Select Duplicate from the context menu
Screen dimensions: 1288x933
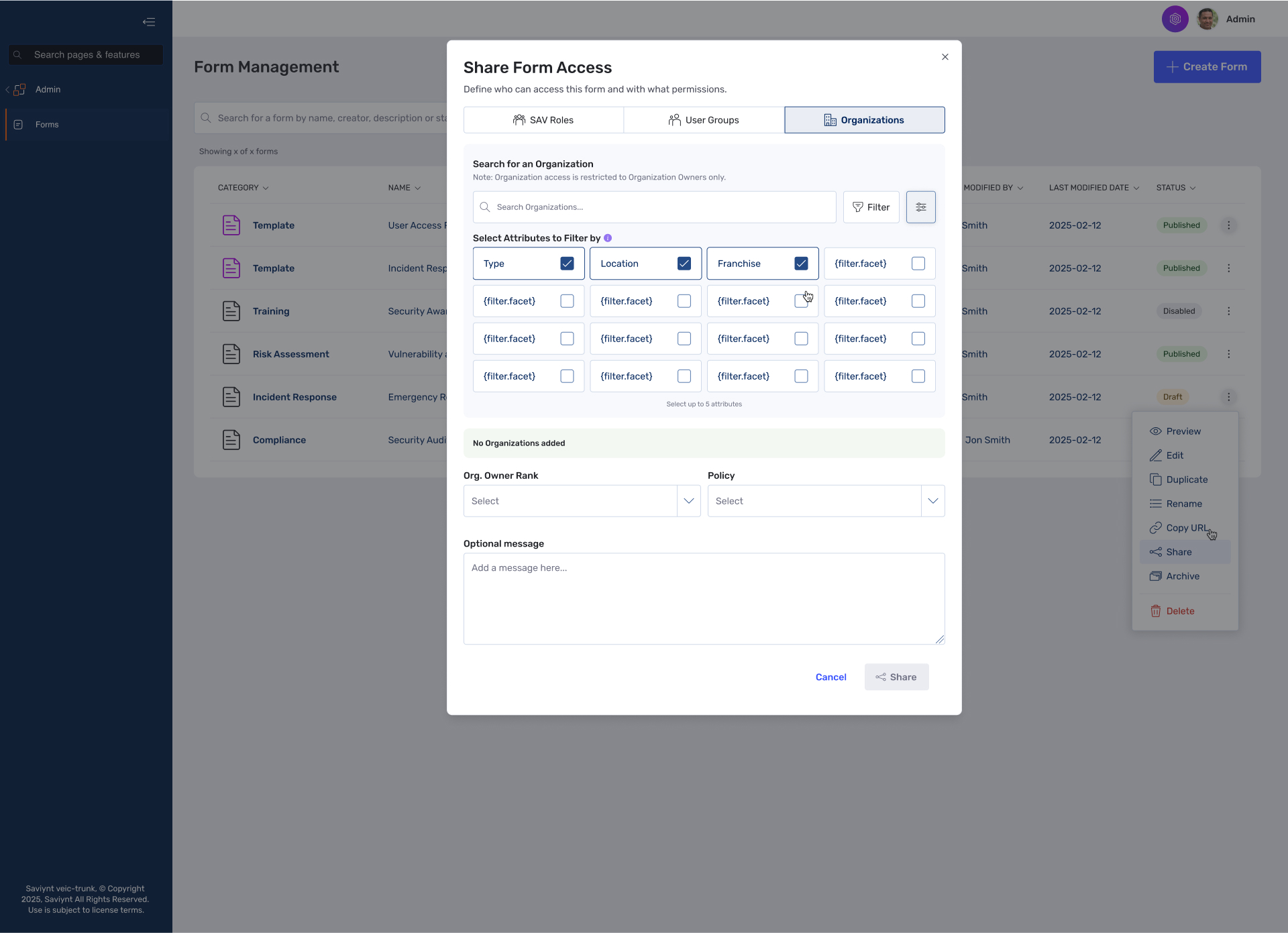coord(1186,480)
